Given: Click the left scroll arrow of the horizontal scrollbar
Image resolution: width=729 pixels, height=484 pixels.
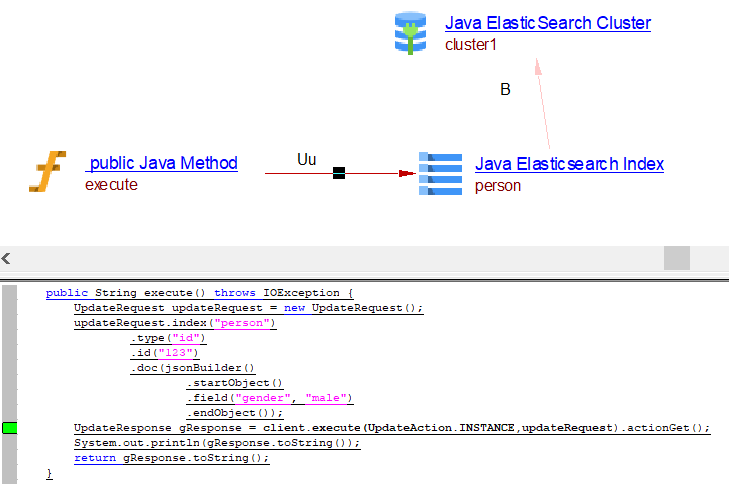Looking at the screenshot, I should pyautogui.click(x=6, y=259).
